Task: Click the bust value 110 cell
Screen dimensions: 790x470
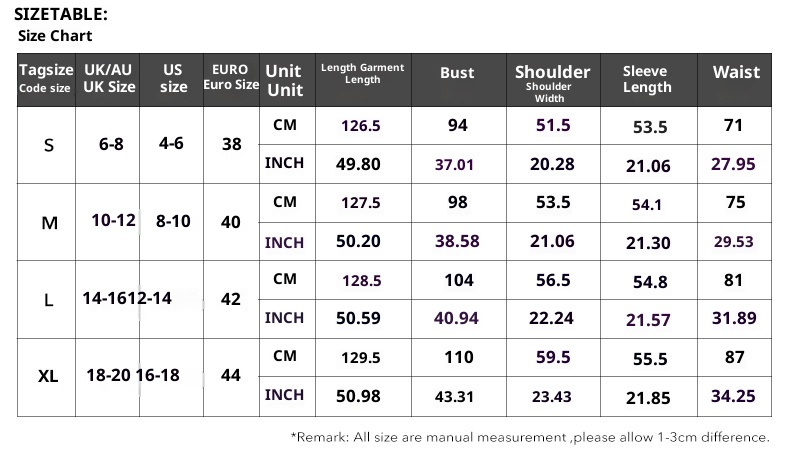Action: click(457, 357)
